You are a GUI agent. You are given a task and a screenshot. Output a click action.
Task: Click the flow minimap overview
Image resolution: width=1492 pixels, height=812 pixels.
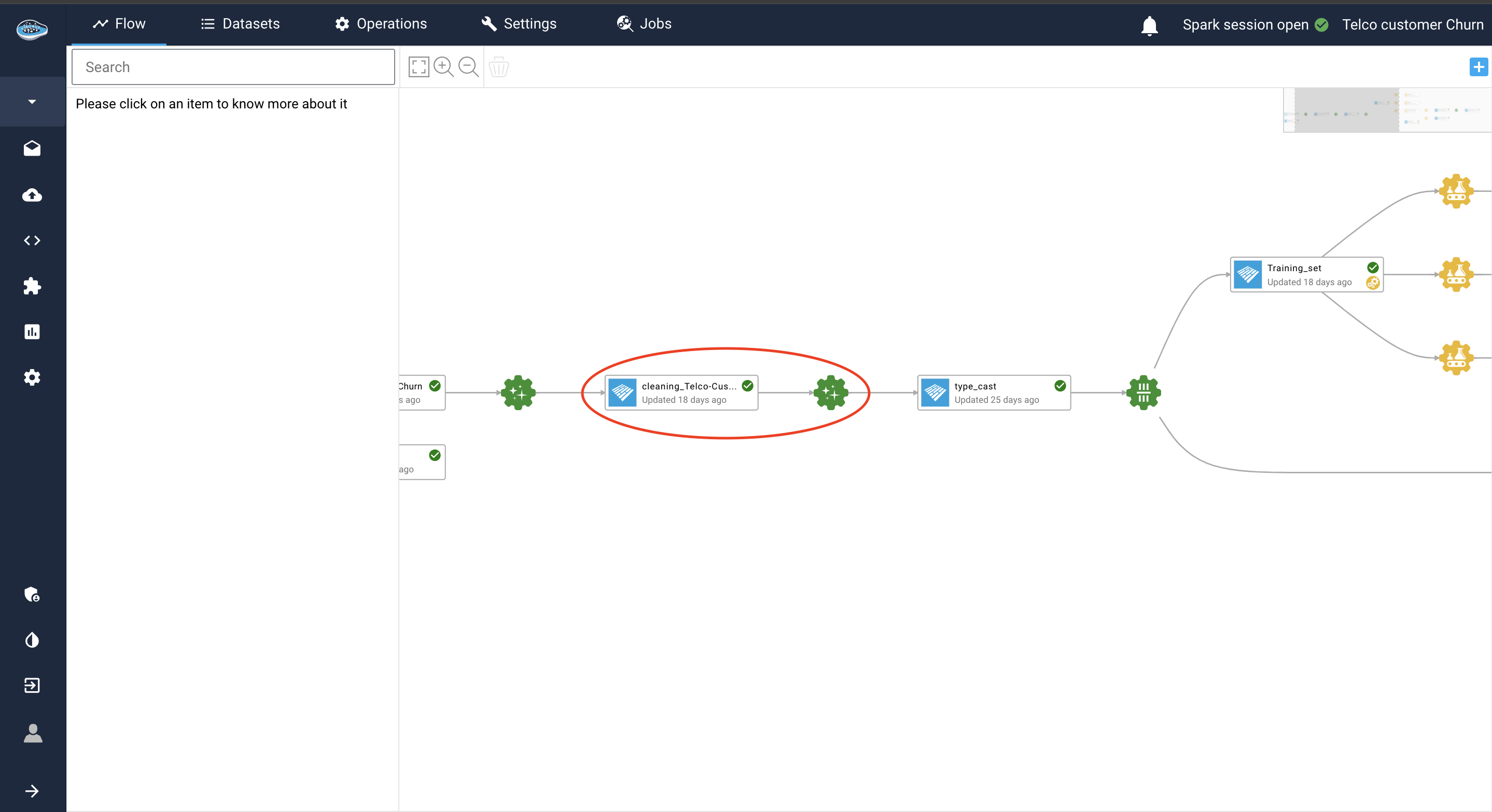point(1387,110)
